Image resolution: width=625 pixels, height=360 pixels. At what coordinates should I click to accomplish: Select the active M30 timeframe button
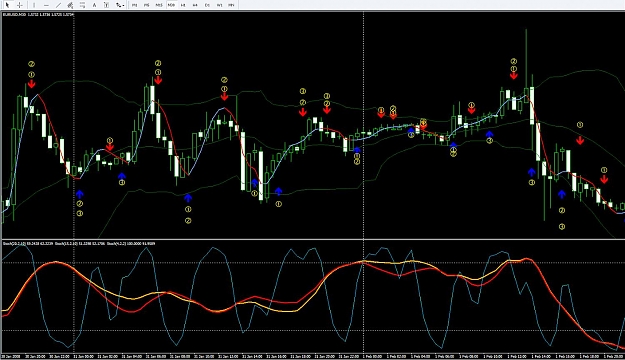(x=171, y=5)
